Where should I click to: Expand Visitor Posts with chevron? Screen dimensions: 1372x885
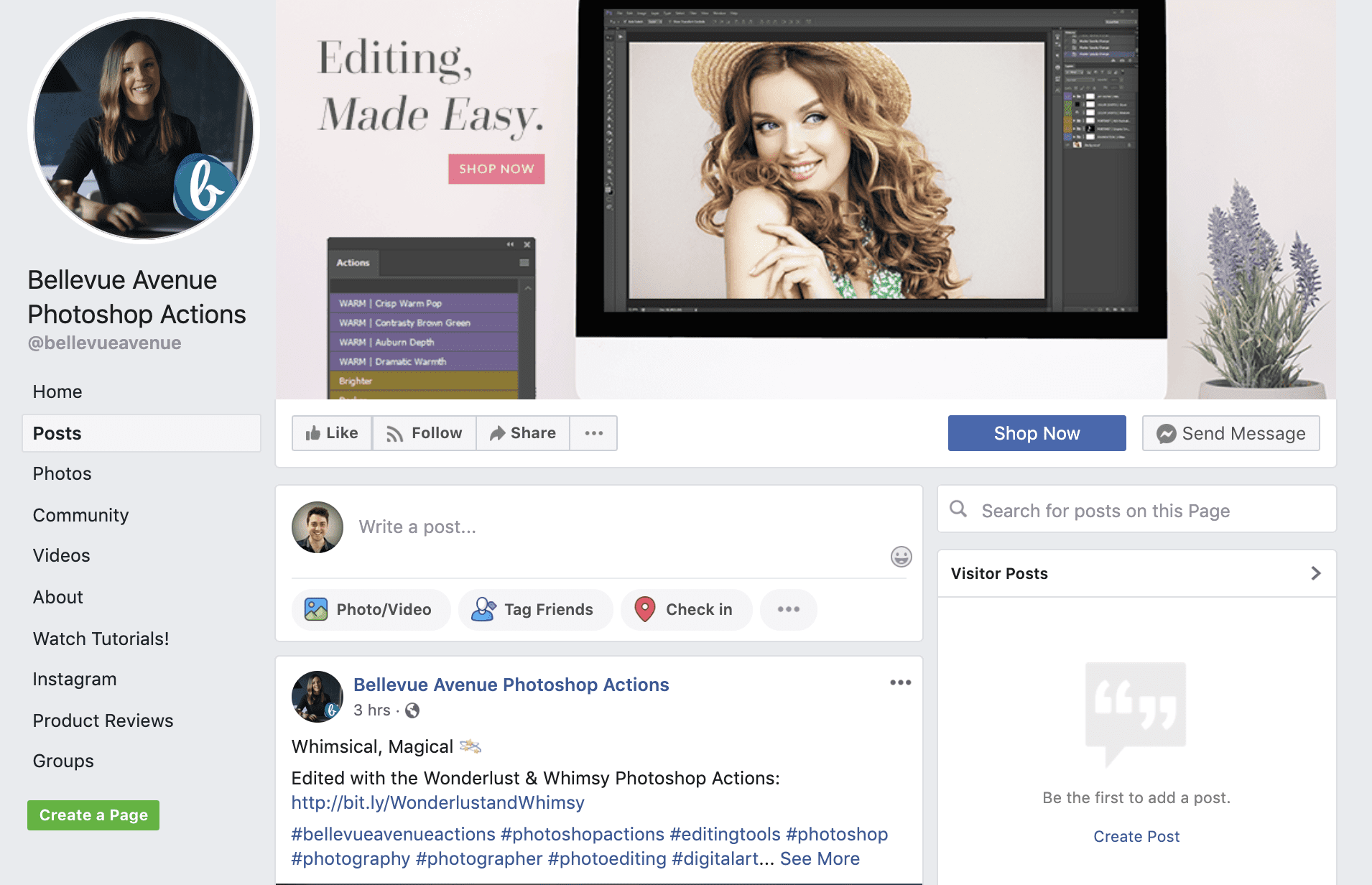[1315, 573]
